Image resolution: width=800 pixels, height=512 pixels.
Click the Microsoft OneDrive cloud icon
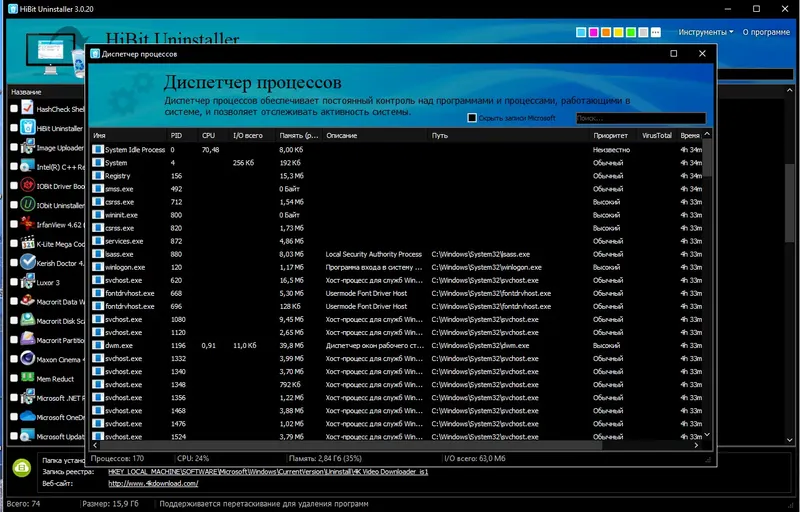click(28, 417)
